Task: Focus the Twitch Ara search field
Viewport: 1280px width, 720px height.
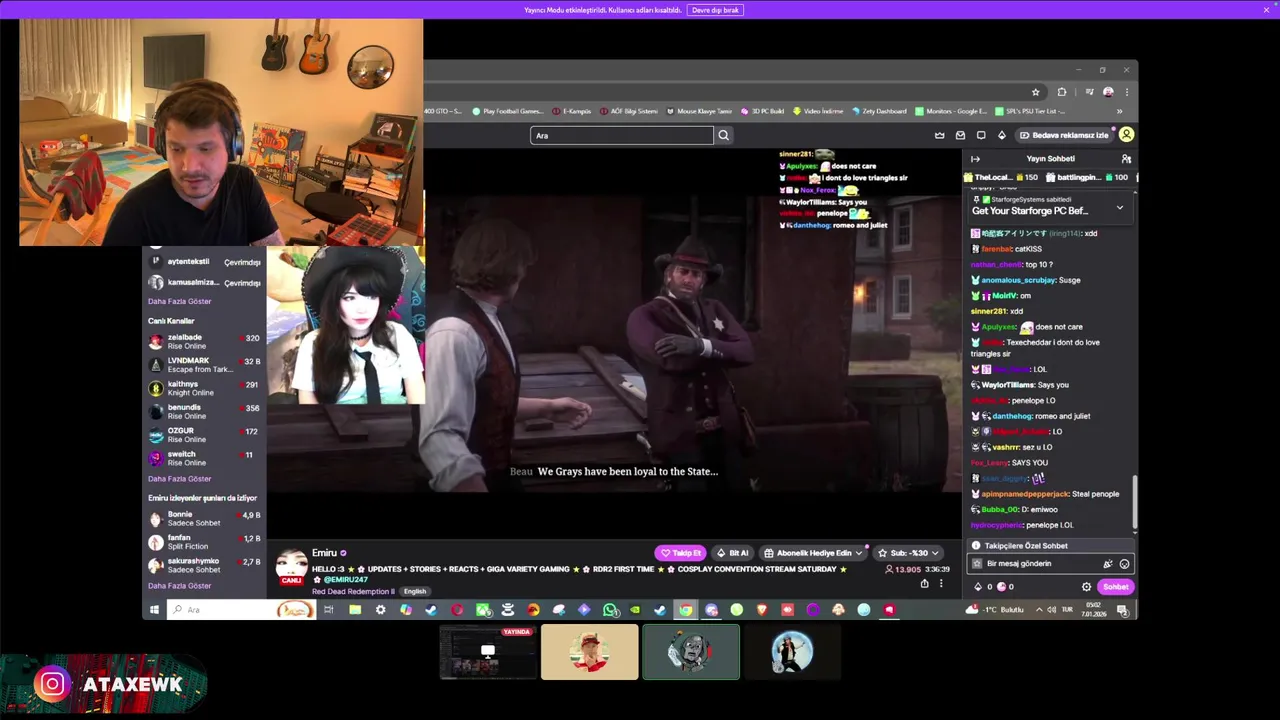Action: (x=621, y=135)
